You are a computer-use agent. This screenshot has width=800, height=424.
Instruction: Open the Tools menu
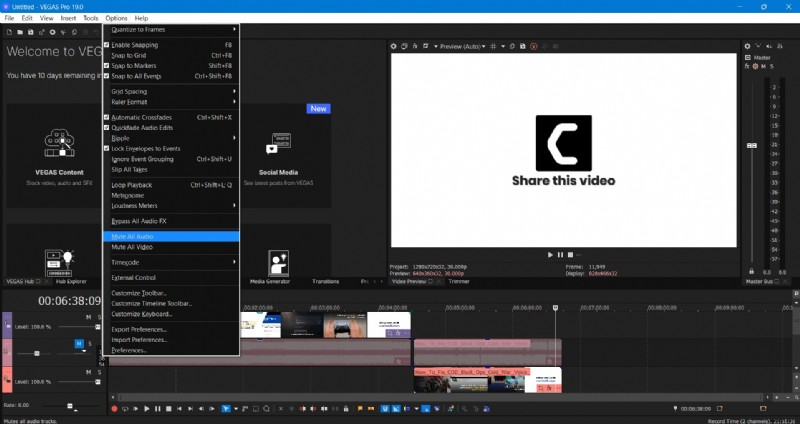click(x=90, y=18)
